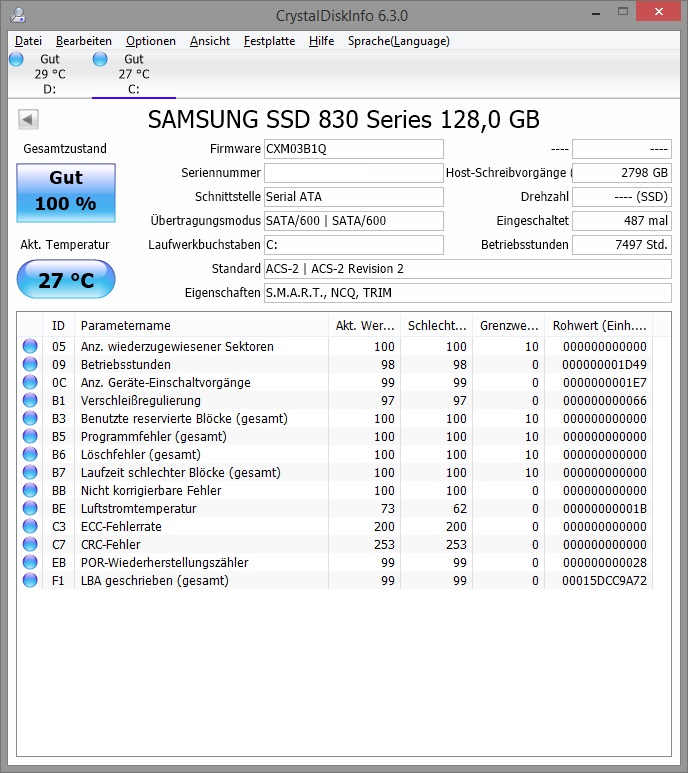The image size is (688, 773).
Task: Click the ID column header
Action: tap(59, 325)
